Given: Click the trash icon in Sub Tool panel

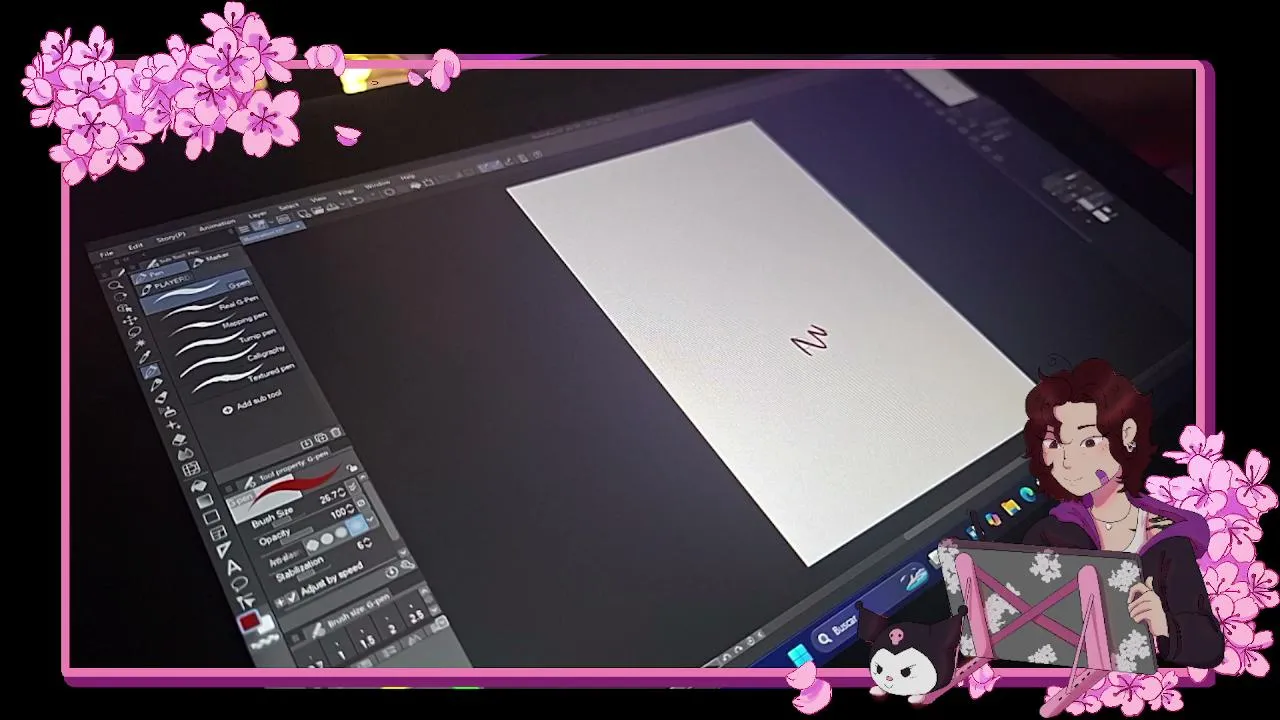Looking at the screenshot, I should tap(337, 432).
